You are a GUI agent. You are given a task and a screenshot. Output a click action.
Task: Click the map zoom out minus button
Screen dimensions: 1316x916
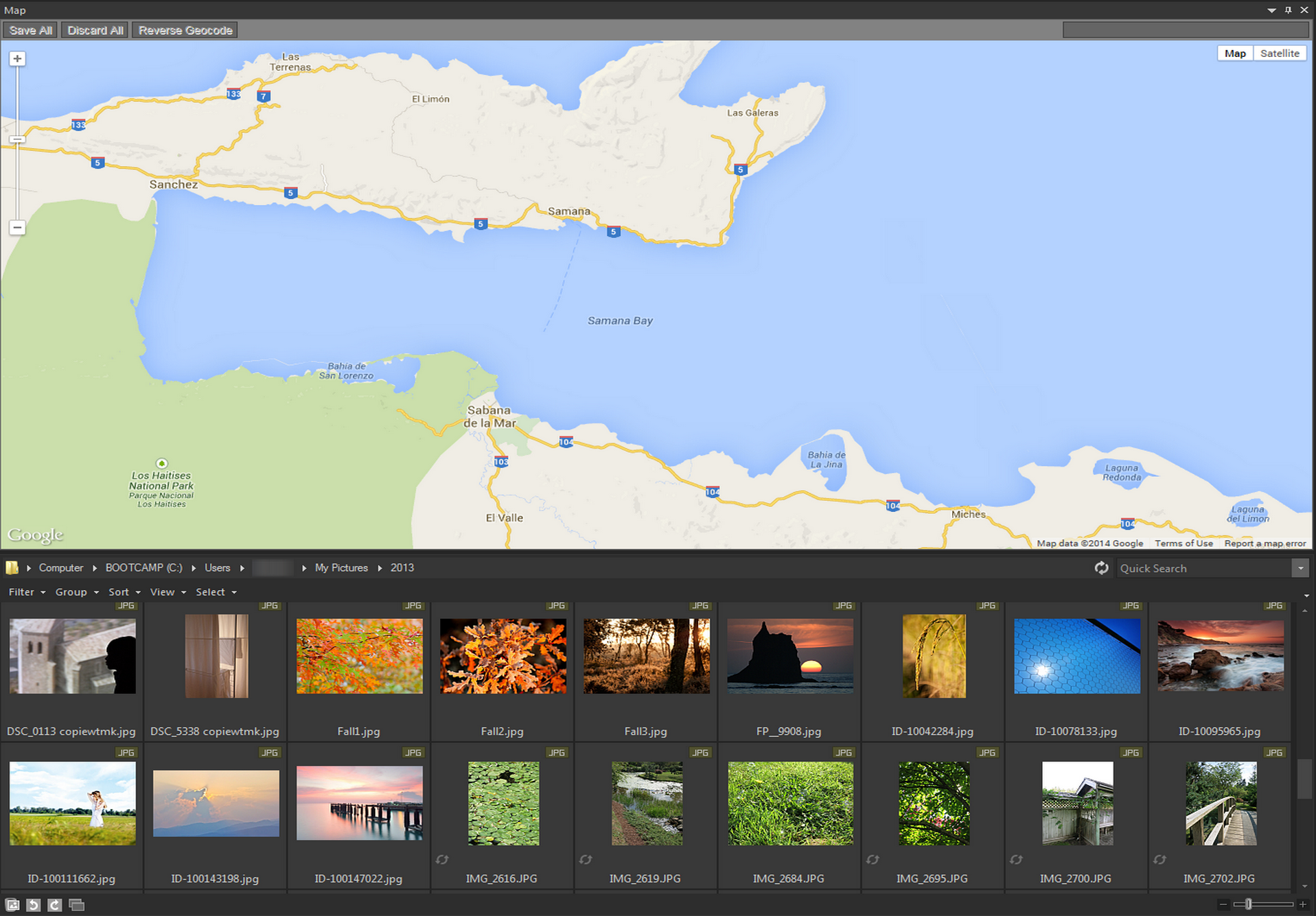click(17, 228)
